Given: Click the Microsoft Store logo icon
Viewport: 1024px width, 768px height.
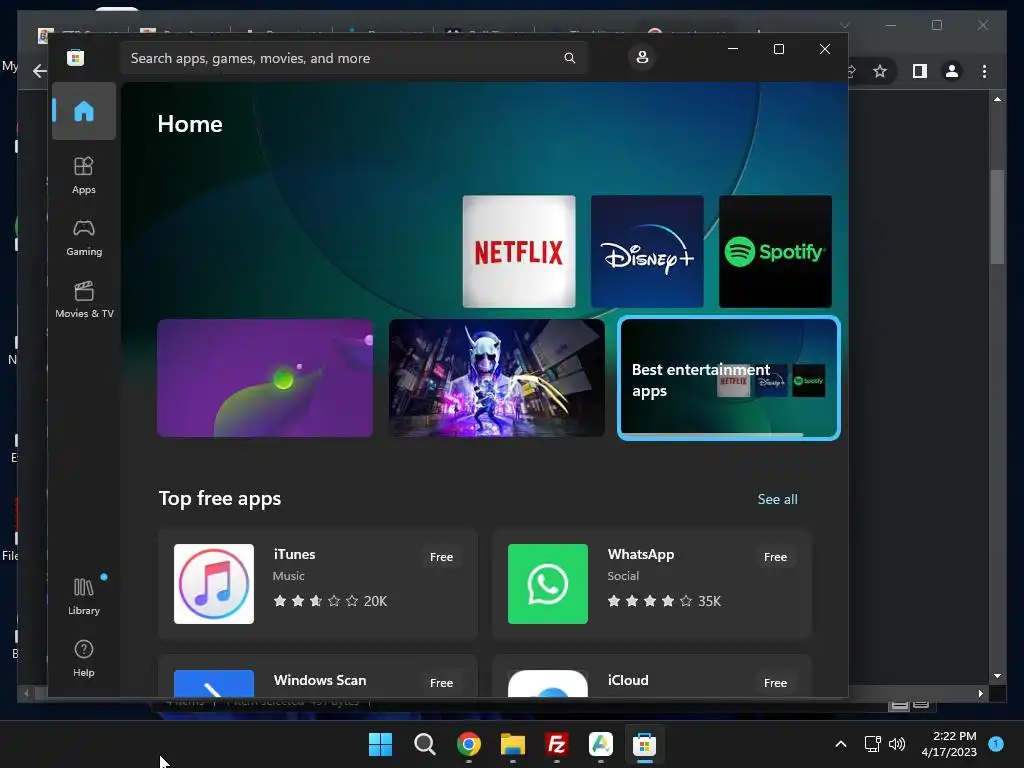Looking at the screenshot, I should point(75,57).
